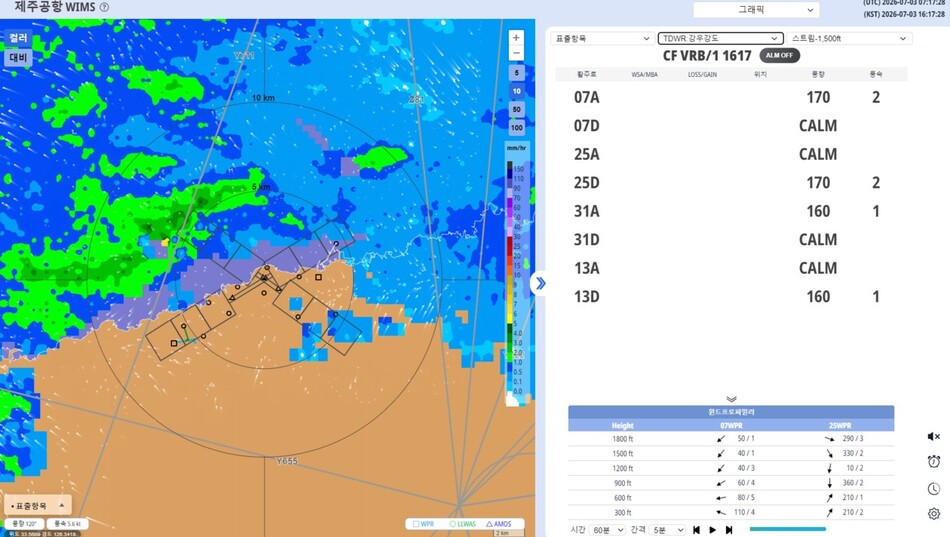Play the radar animation
The width and height of the screenshot is (950, 537).
tap(712, 530)
